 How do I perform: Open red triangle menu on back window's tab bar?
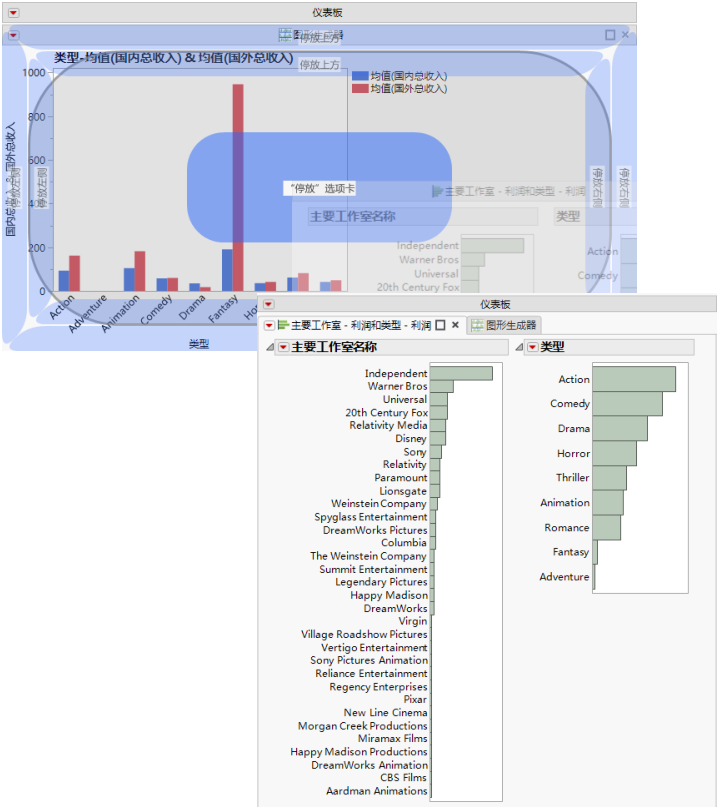tap(13, 35)
